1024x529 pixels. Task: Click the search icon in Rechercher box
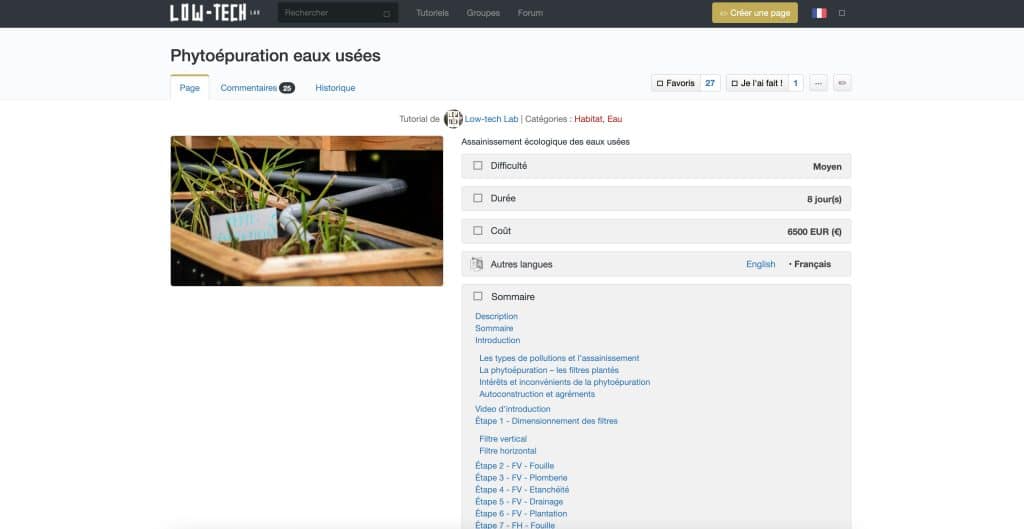click(x=387, y=14)
